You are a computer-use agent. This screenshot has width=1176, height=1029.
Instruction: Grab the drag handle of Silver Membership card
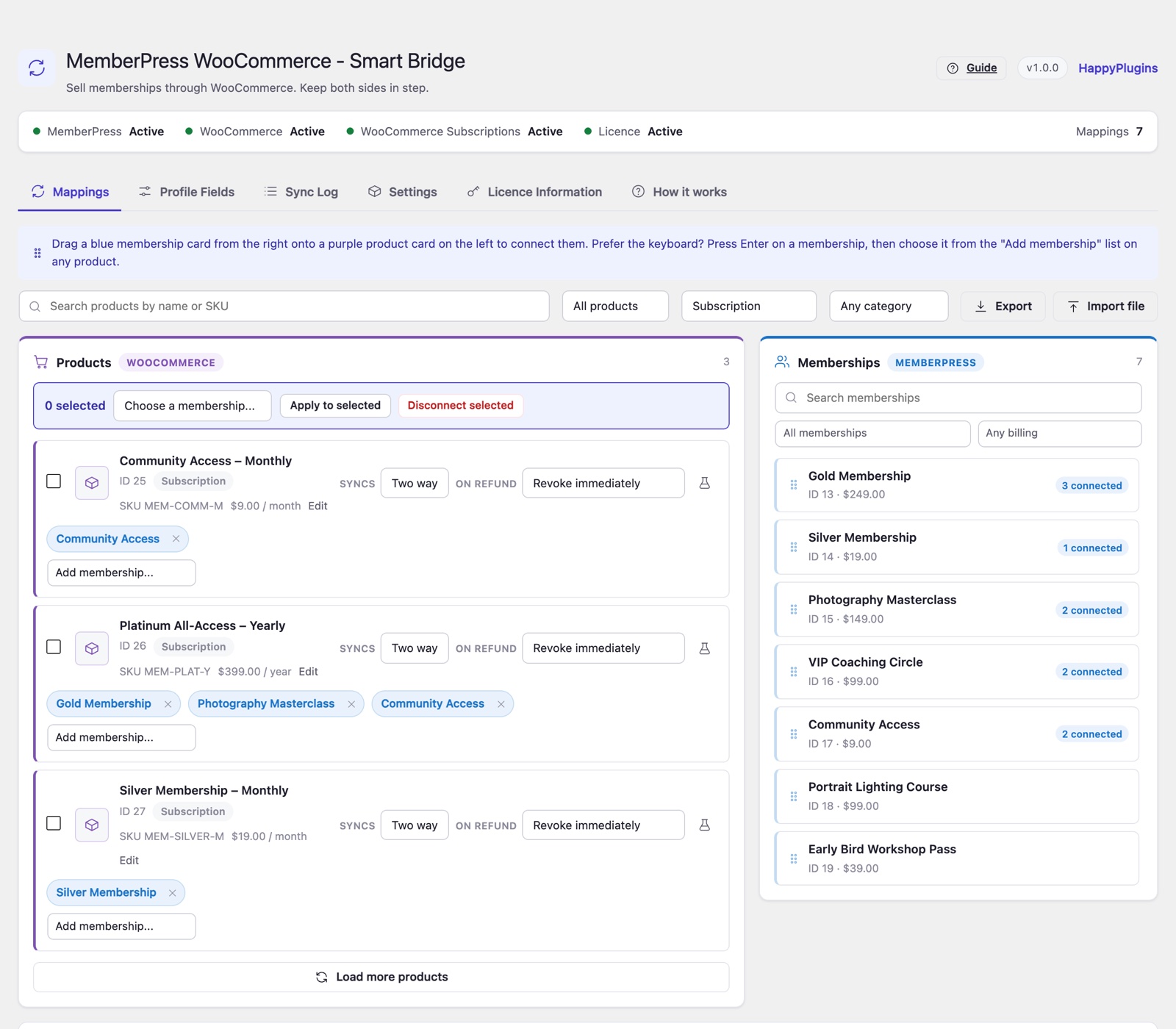[794, 547]
